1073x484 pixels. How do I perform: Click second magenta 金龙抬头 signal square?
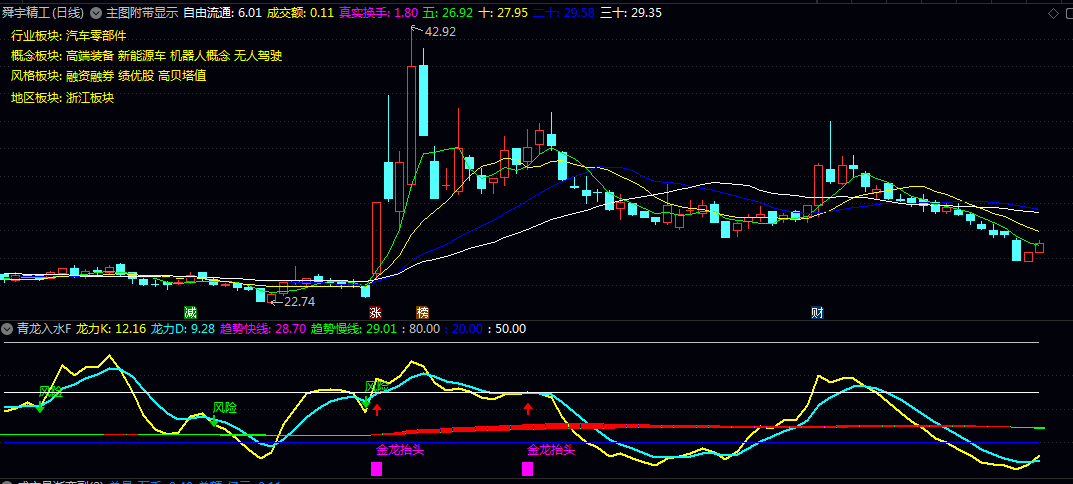click(527, 468)
